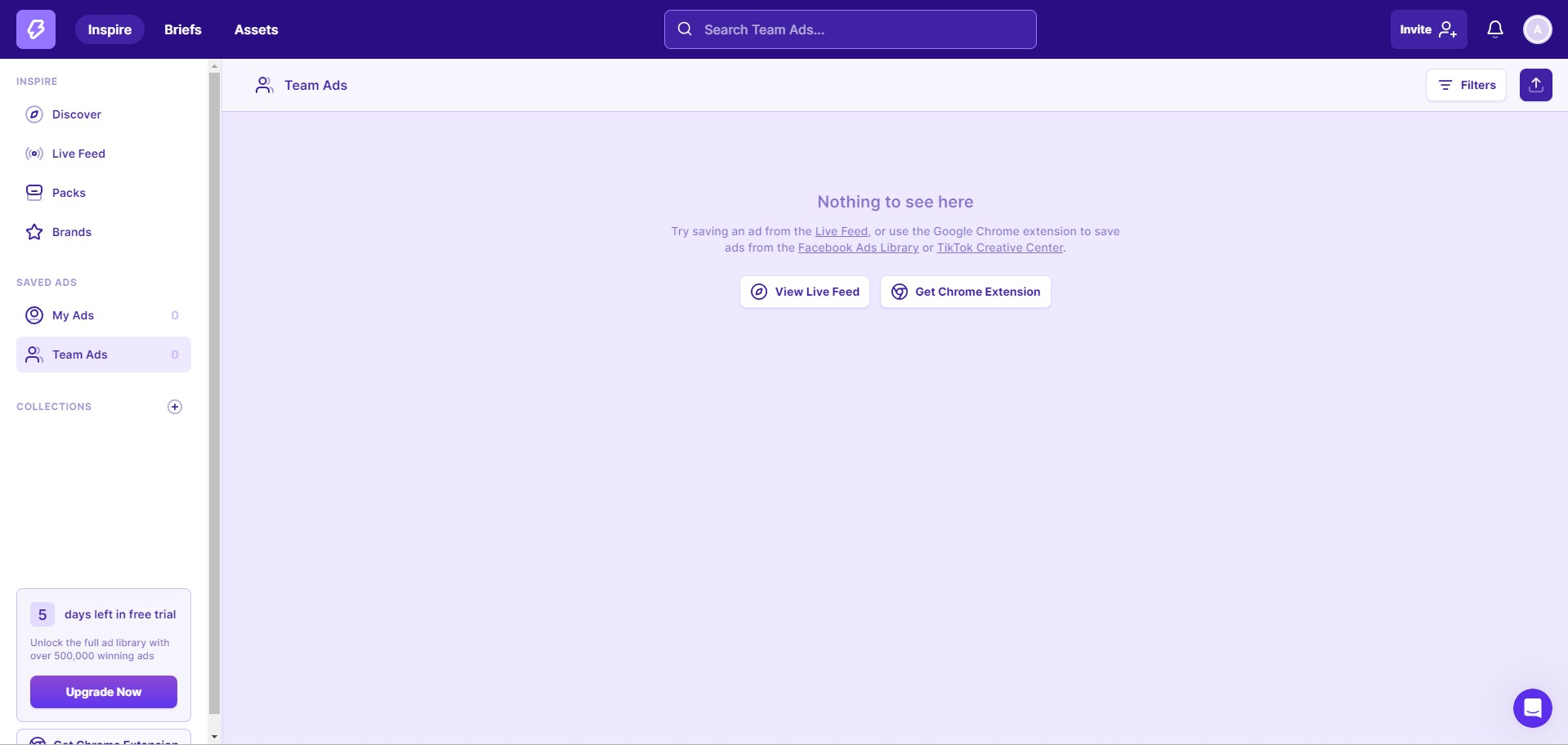Click View Live Feed button
The image size is (1568, 745).
point(805,292)
